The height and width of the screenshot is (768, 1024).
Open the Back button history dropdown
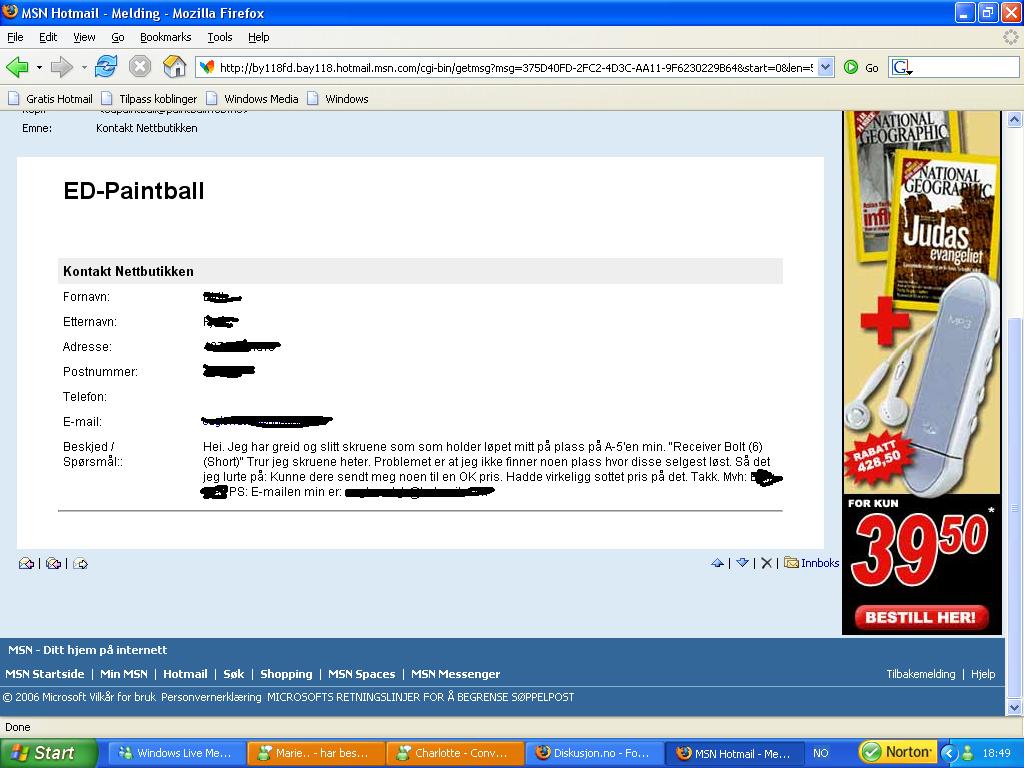39,67
